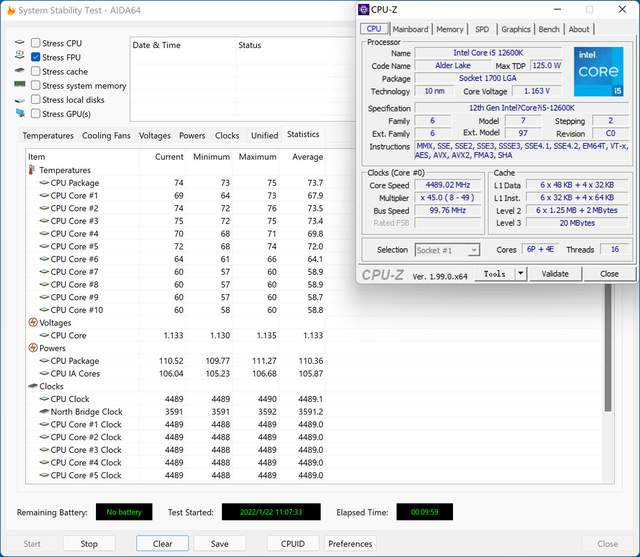Click the Clocks group icon
640x557 pixels.
click(32, 386)
